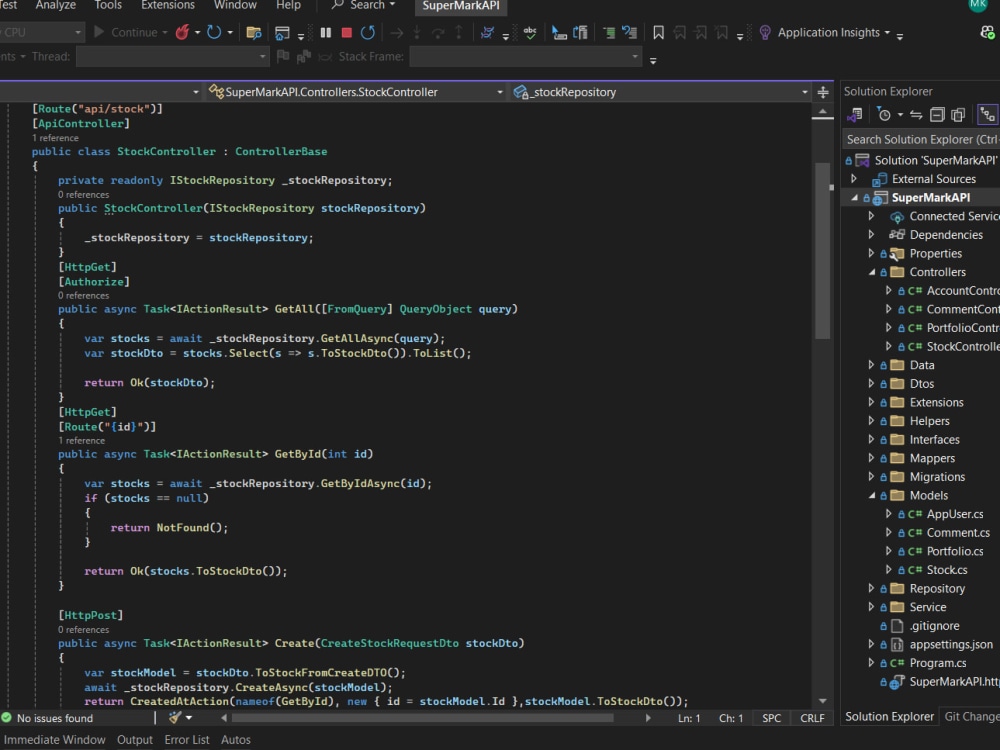This screenshot has height=750, width=1000.
Task: Click Collapse All in Solution Explorer
Action: point(937,115)
